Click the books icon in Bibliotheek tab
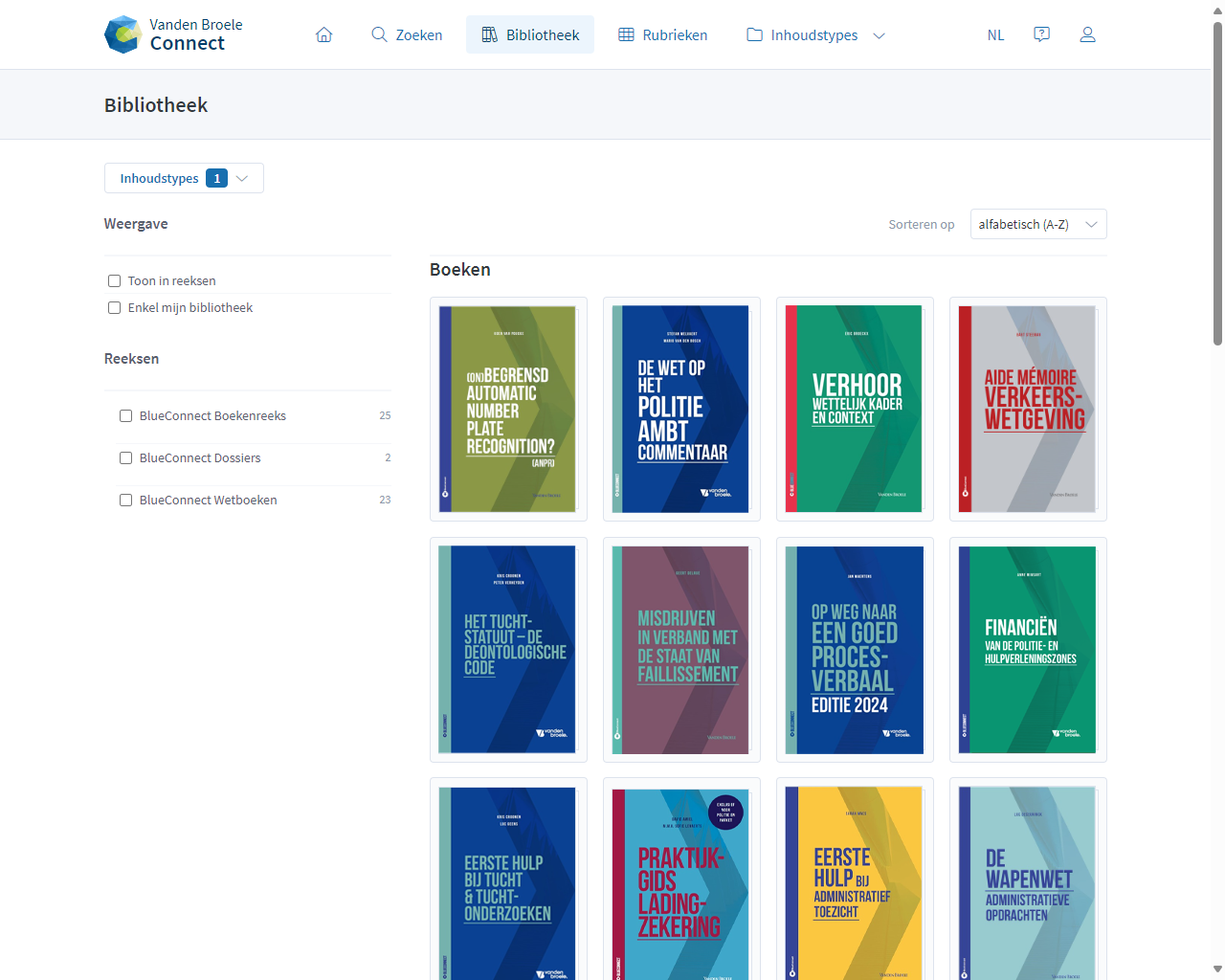The height and width of the screenshot is (980, 1225). (490, 34)
